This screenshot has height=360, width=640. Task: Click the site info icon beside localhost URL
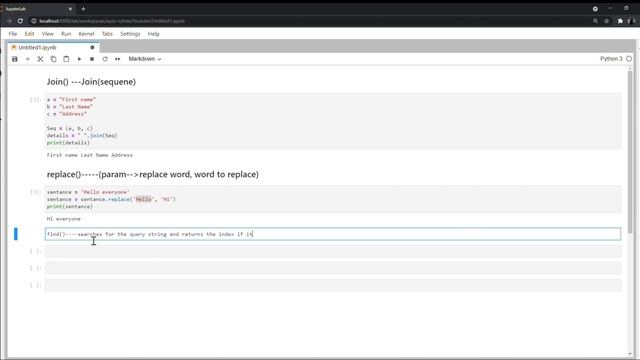click(x=34, y=21)
